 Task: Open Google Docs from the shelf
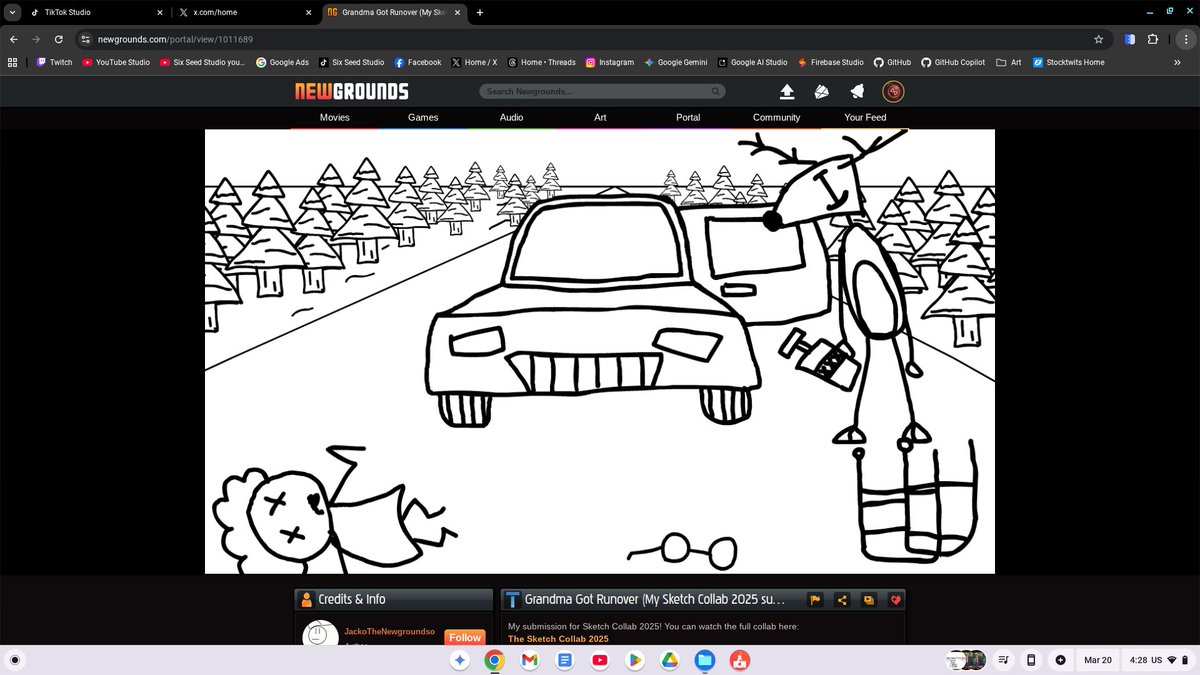[x=564, y=660]
